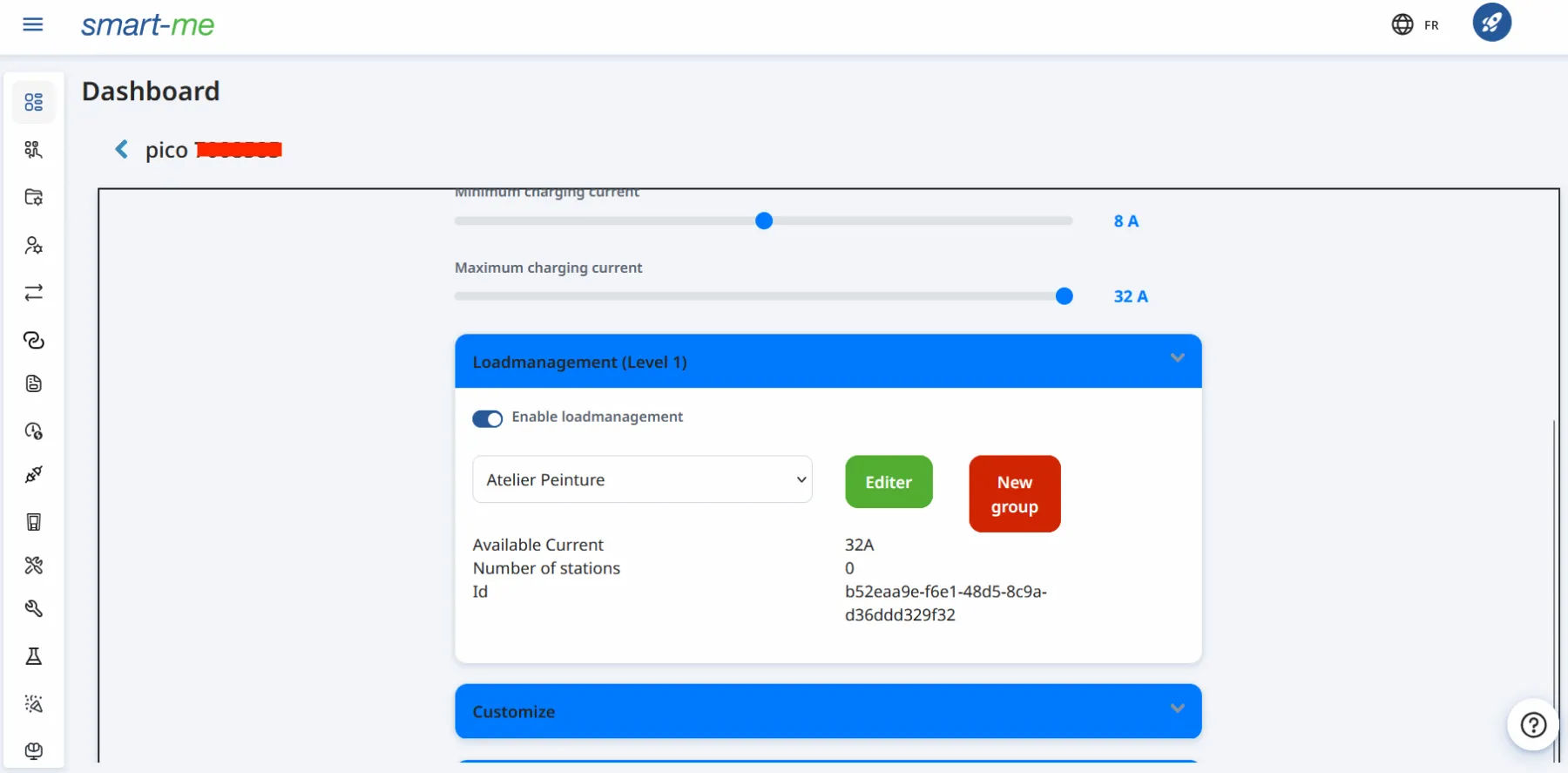Open the lab flask sidebar icon

pyautogui.click(x=34, y=656)
